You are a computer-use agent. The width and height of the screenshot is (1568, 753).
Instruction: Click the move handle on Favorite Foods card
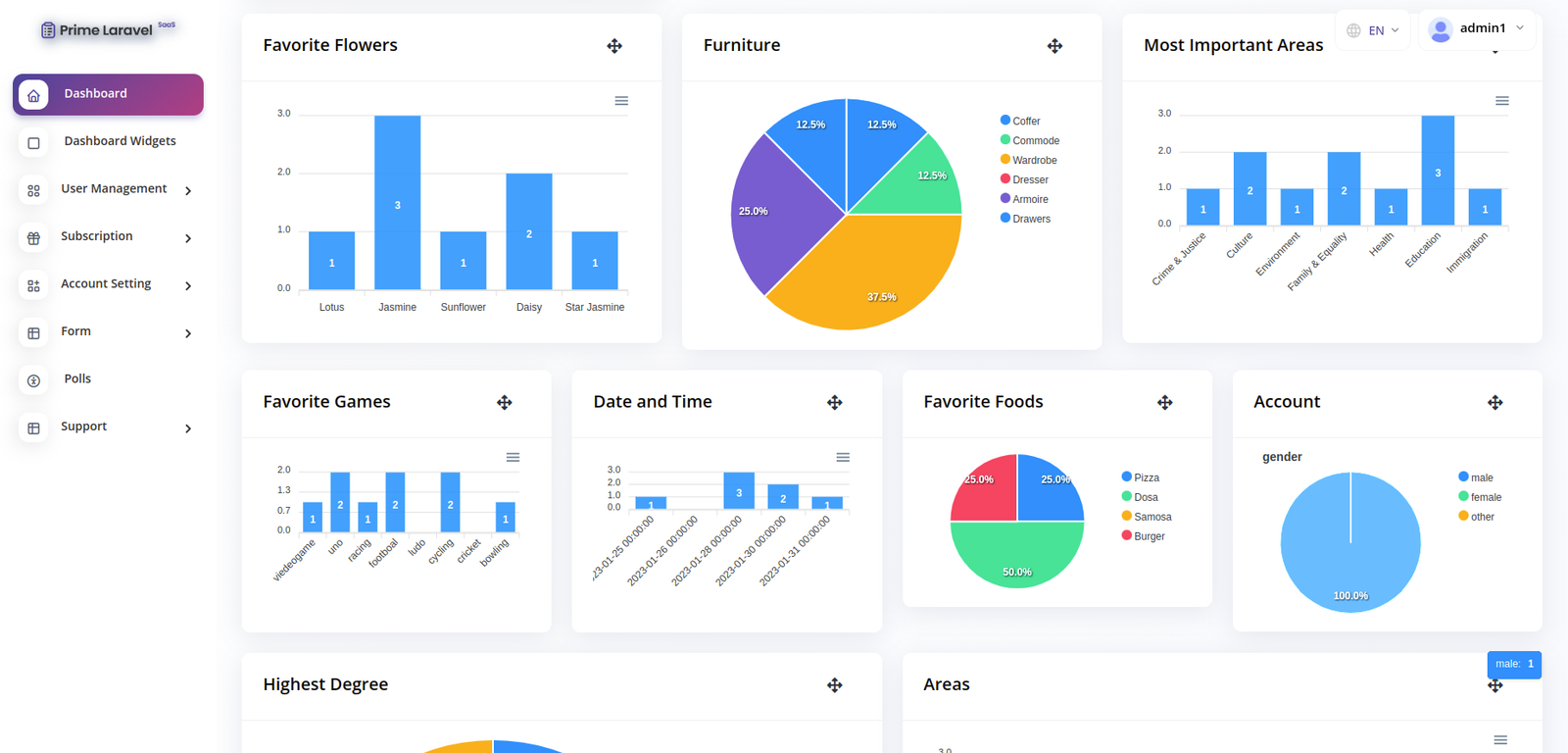pyautogui.click(x=1165, y=403)
